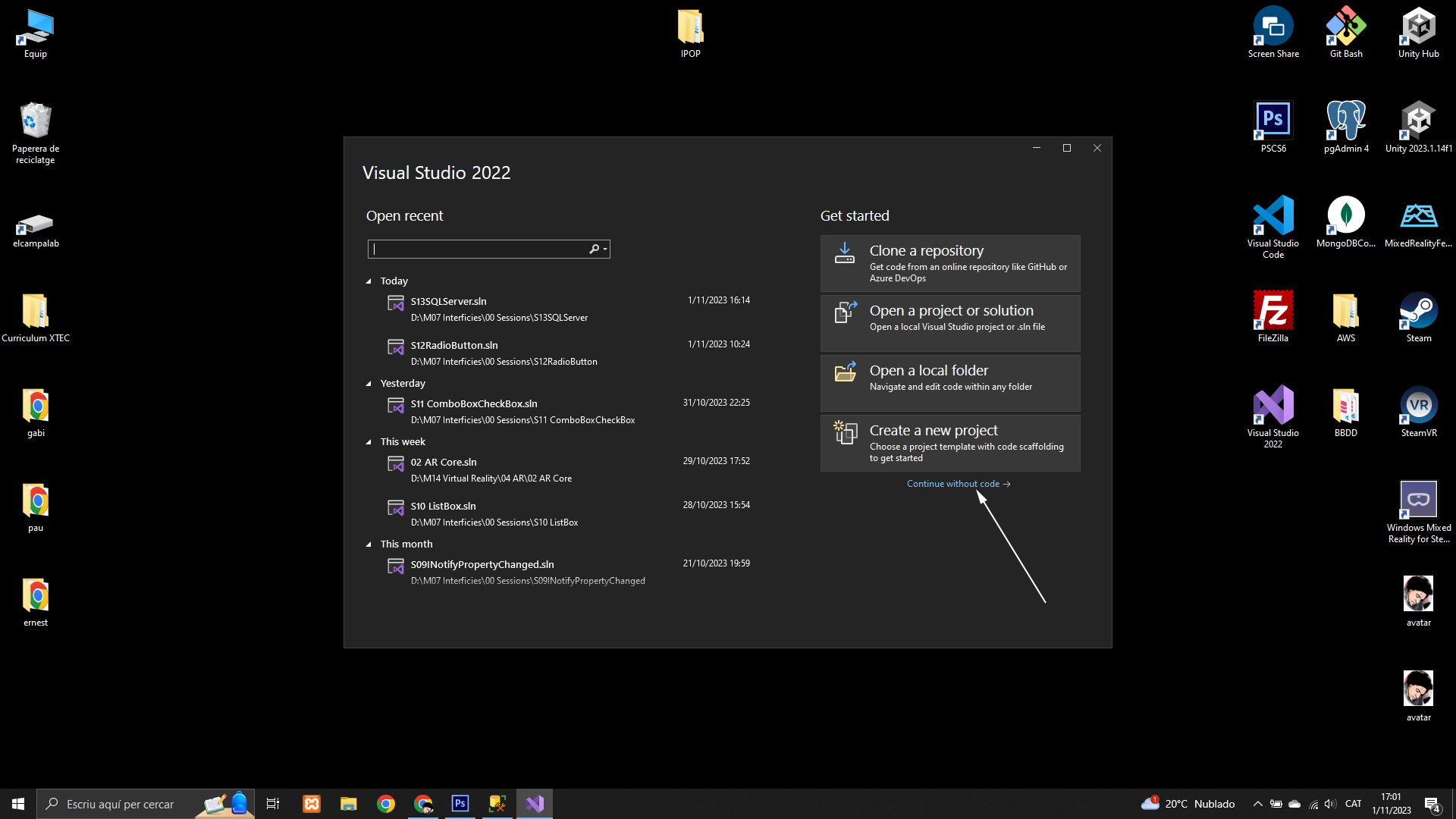Open the S12RadioButton.sln recent solution

[454, 345]
